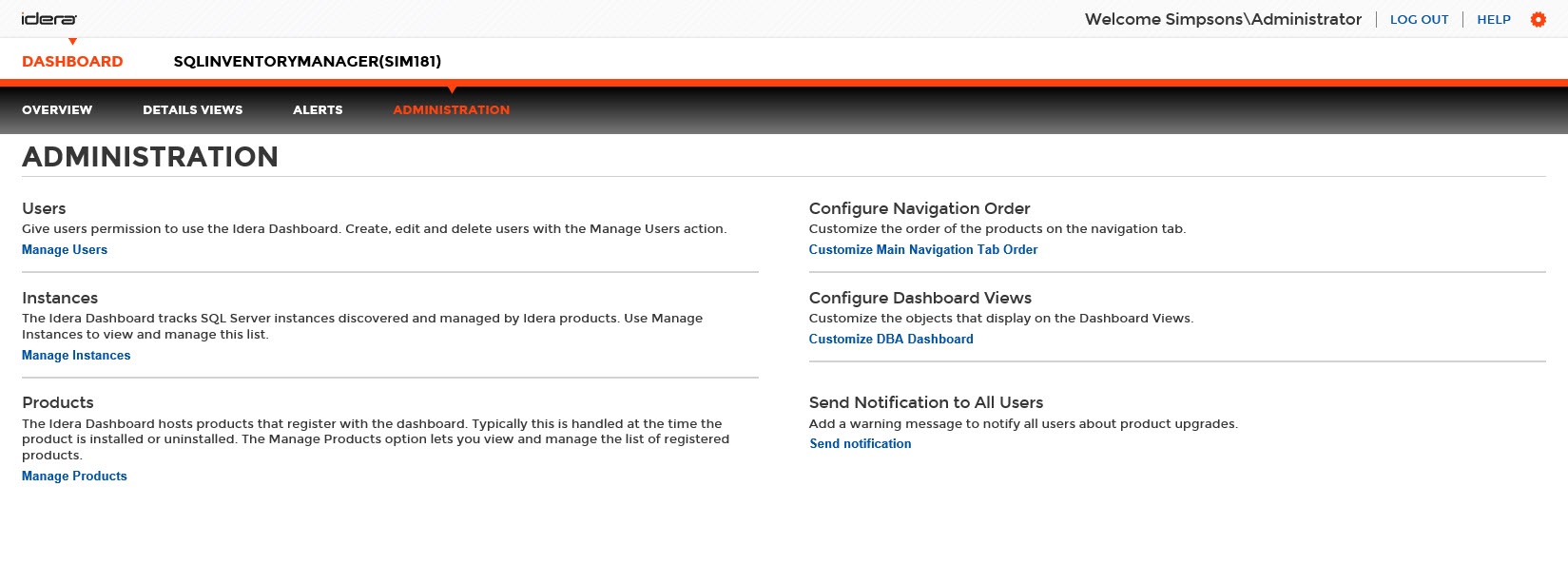The width and height of the screenshot is (1568, 584).
Task: Open Manage Instances link
Action: [x=76, y=356]
